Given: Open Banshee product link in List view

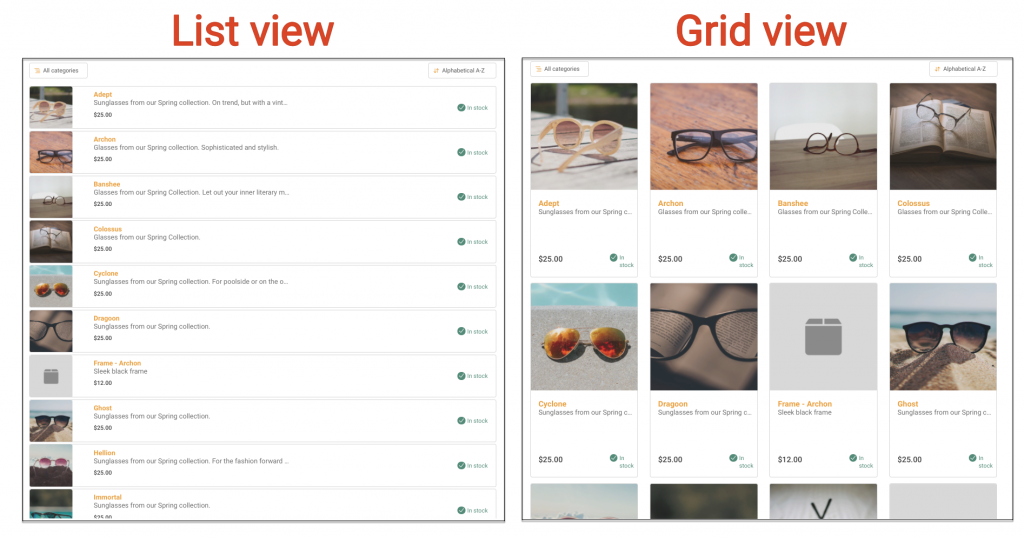Looking at the screenshot, I should pyautogui.click(x=106, y=184).
